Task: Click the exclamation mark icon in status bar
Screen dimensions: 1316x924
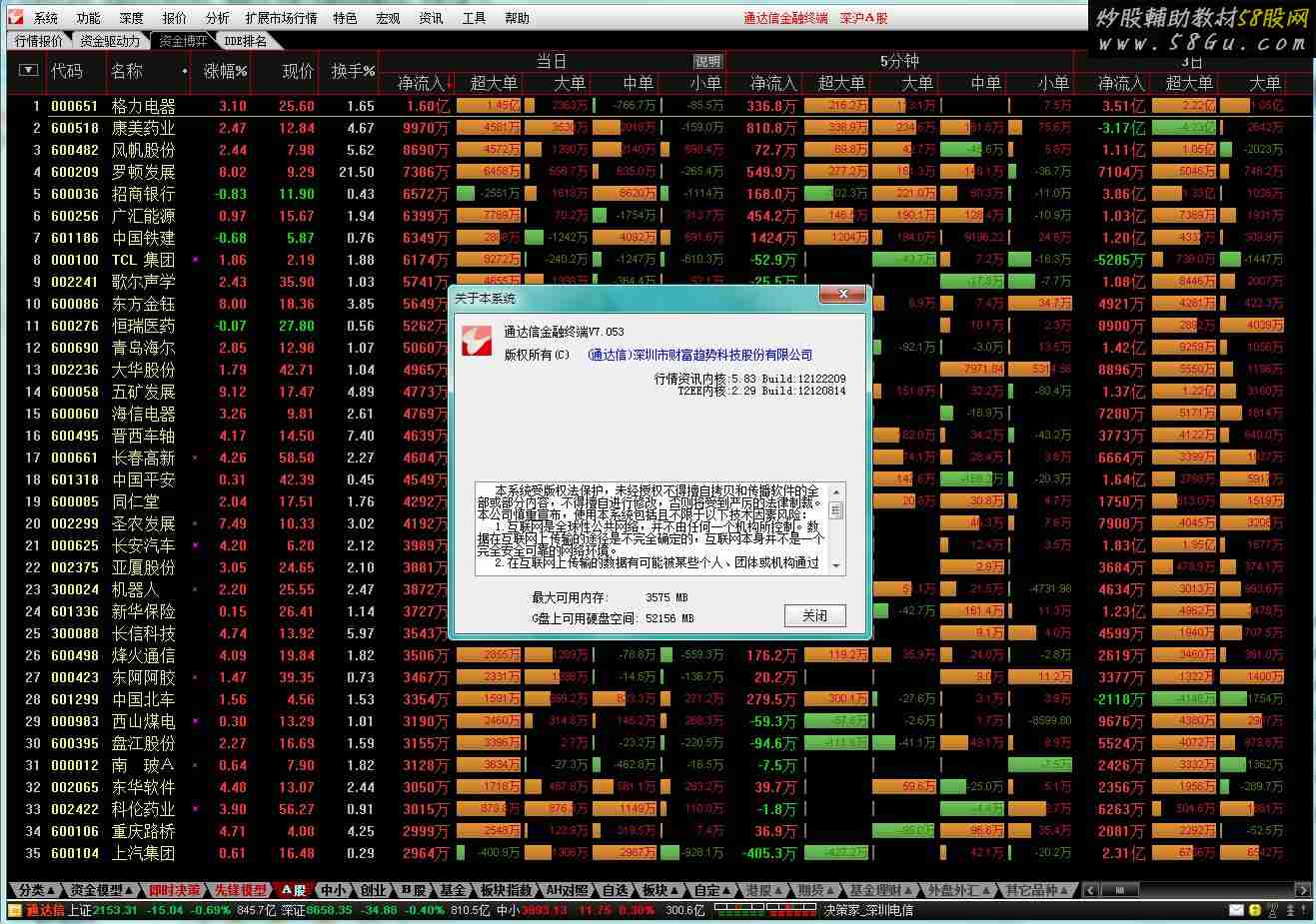Action: [x=1303, y=911]
